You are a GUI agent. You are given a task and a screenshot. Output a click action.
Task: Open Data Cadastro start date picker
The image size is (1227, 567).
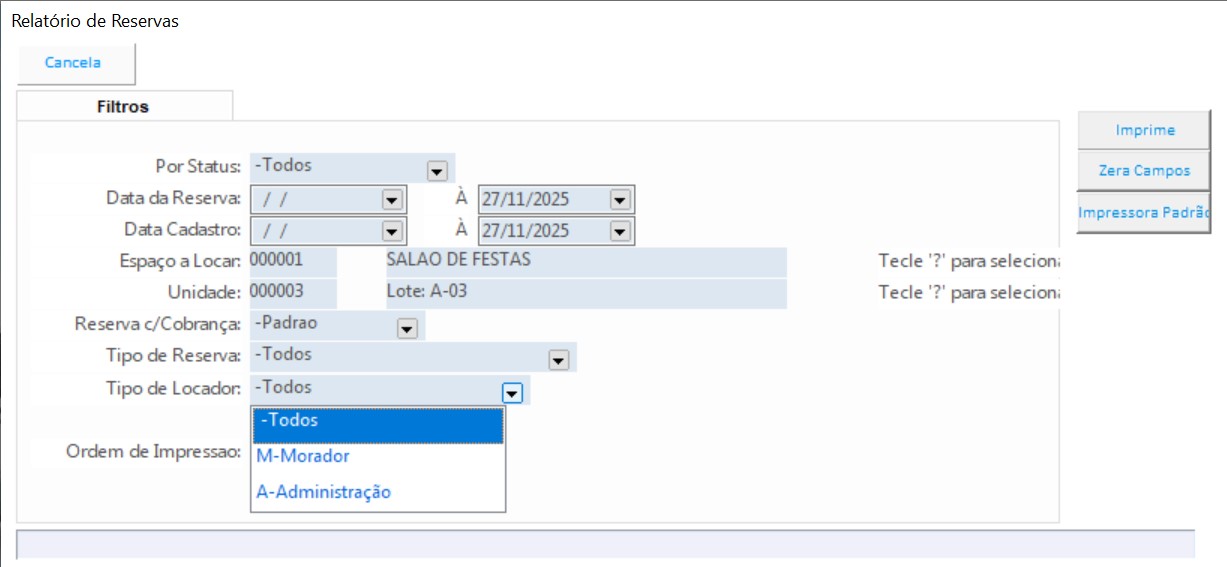click(391, 231)
